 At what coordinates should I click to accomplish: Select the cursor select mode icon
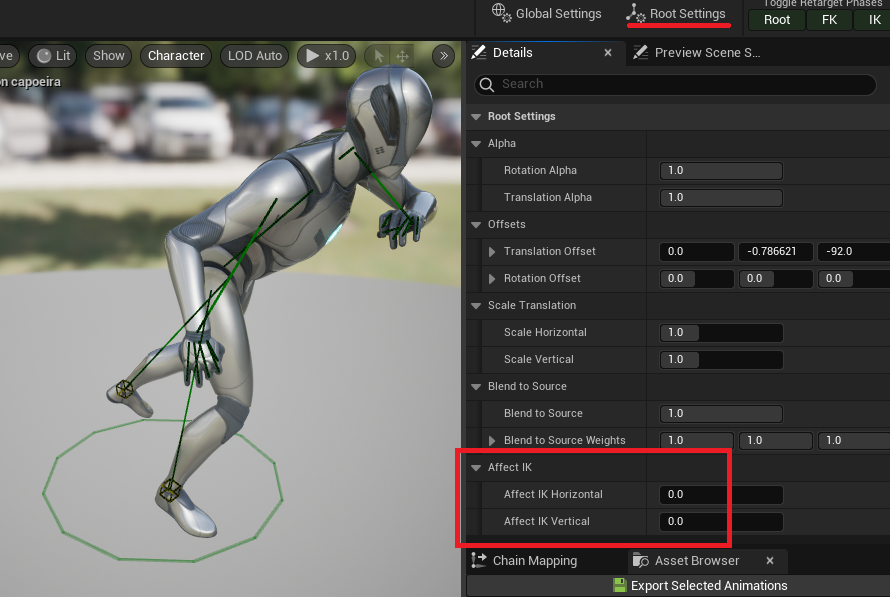tap(379, 56)
